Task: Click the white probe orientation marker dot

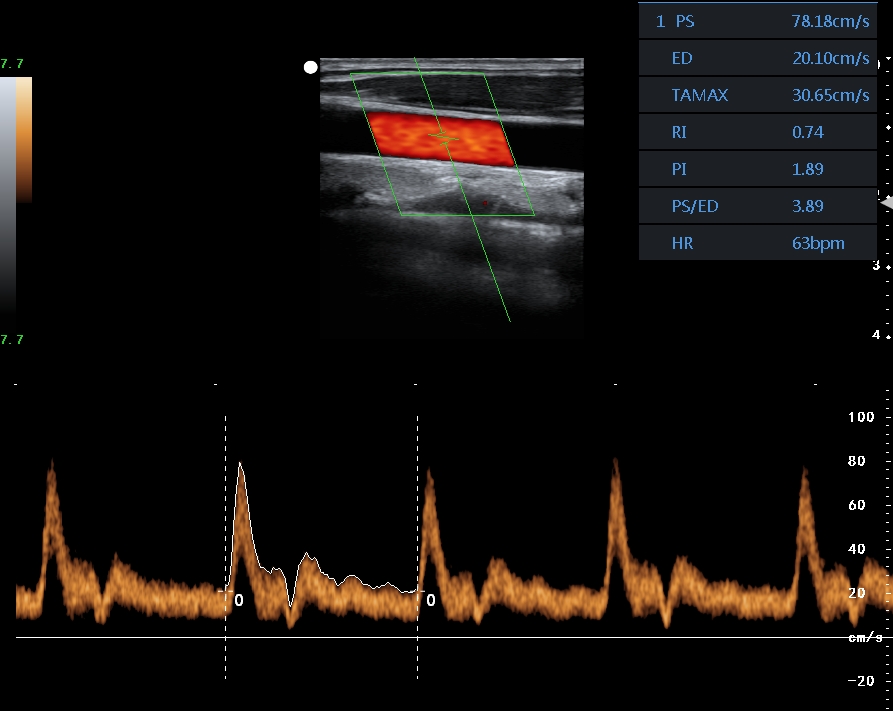Action: point(310,67)
